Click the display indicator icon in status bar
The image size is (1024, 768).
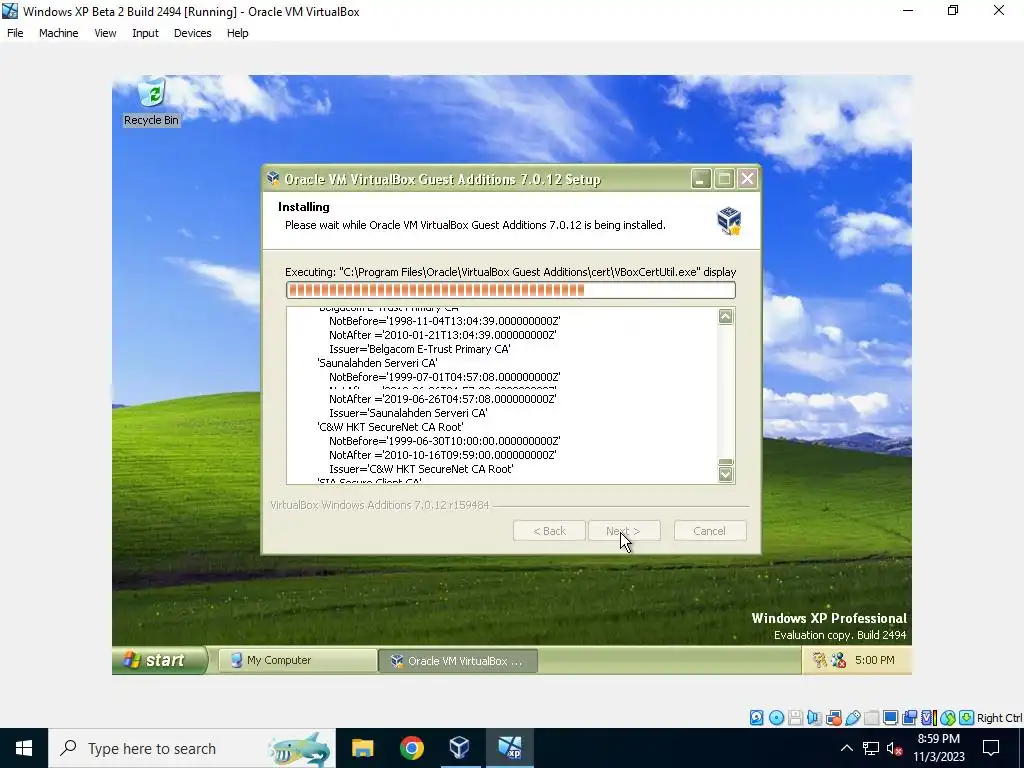tap(890, 718)
